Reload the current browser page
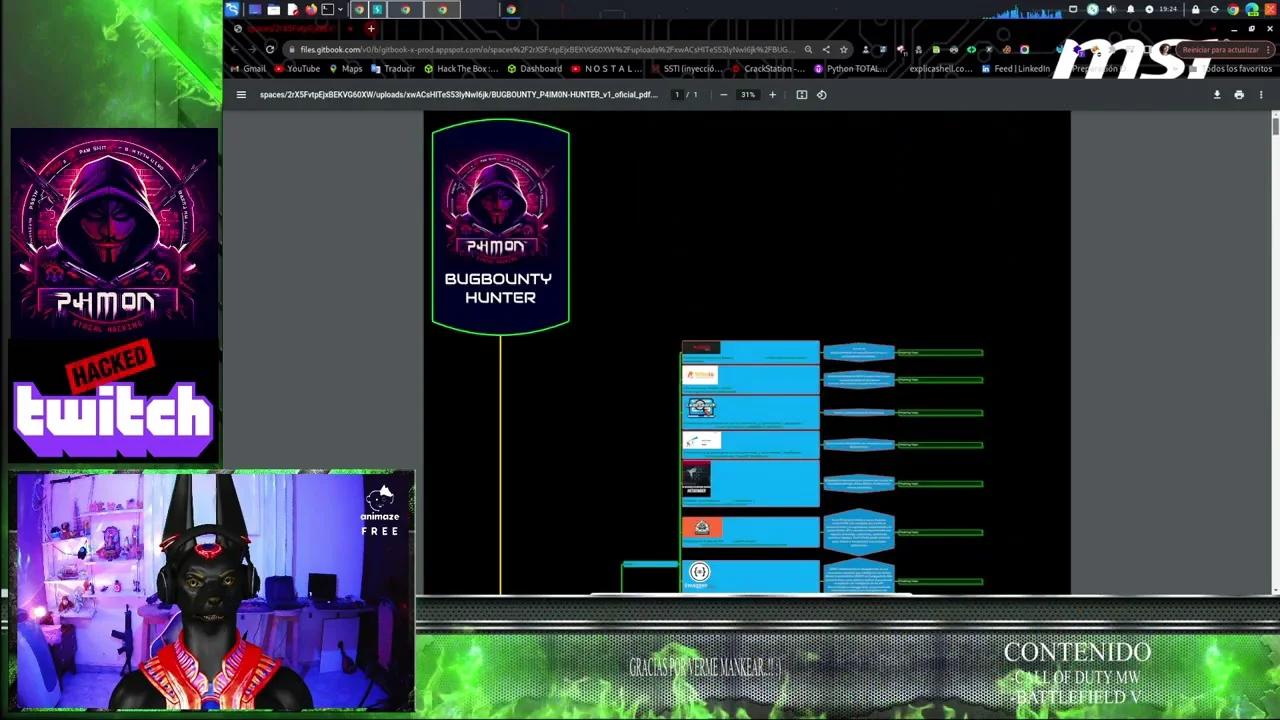 (x=270, y=49)
